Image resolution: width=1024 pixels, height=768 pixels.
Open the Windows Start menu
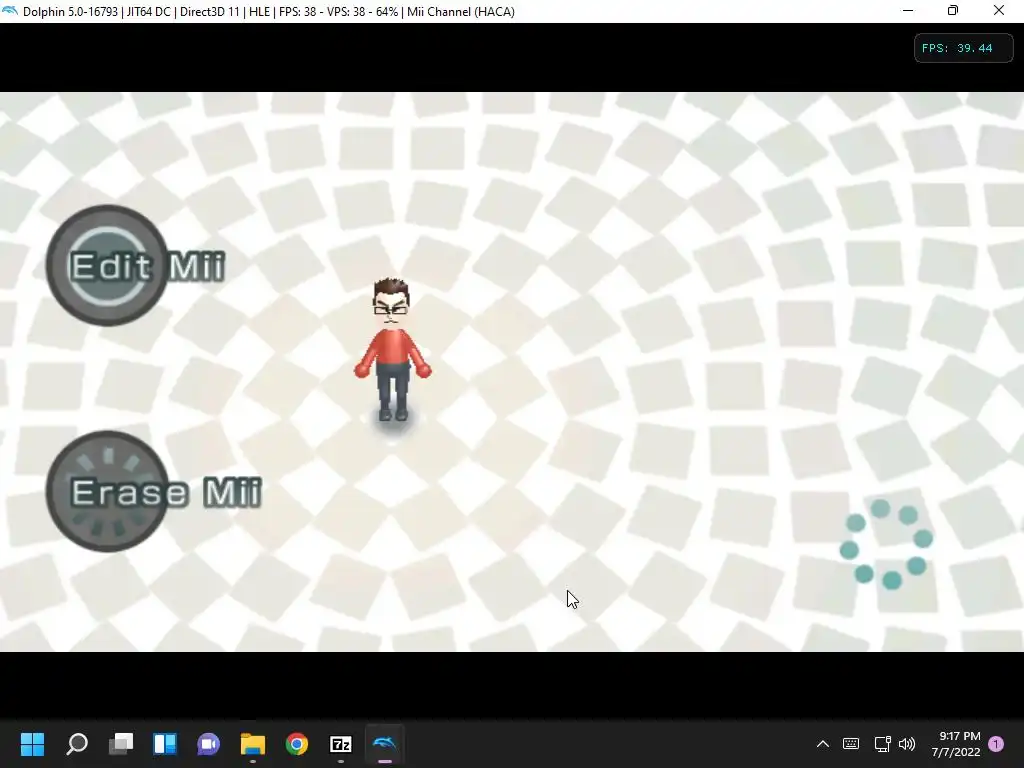[32, 744]
